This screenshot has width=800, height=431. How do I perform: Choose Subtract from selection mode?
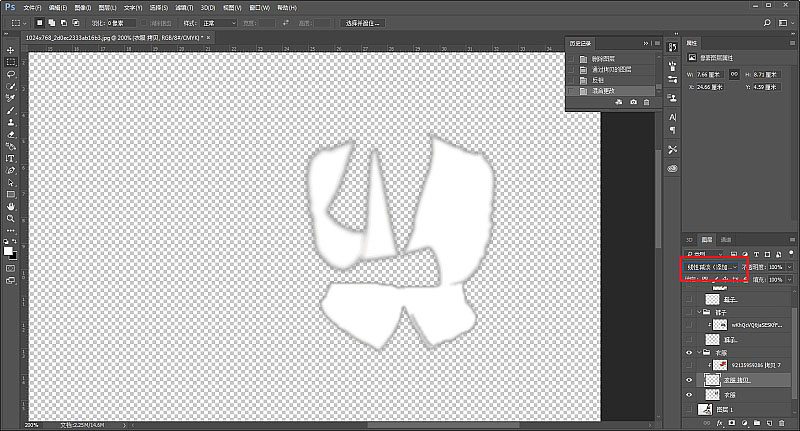point(64,23)
